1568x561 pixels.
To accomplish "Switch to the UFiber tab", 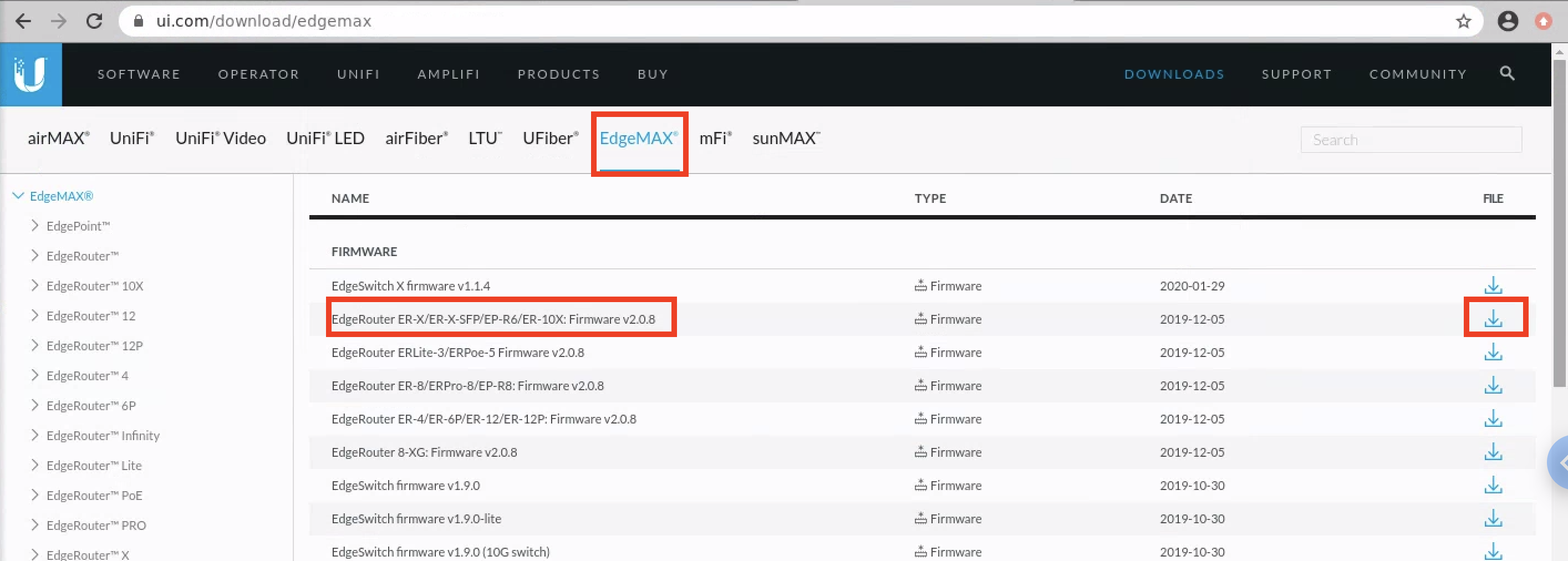I will point(550,138).
